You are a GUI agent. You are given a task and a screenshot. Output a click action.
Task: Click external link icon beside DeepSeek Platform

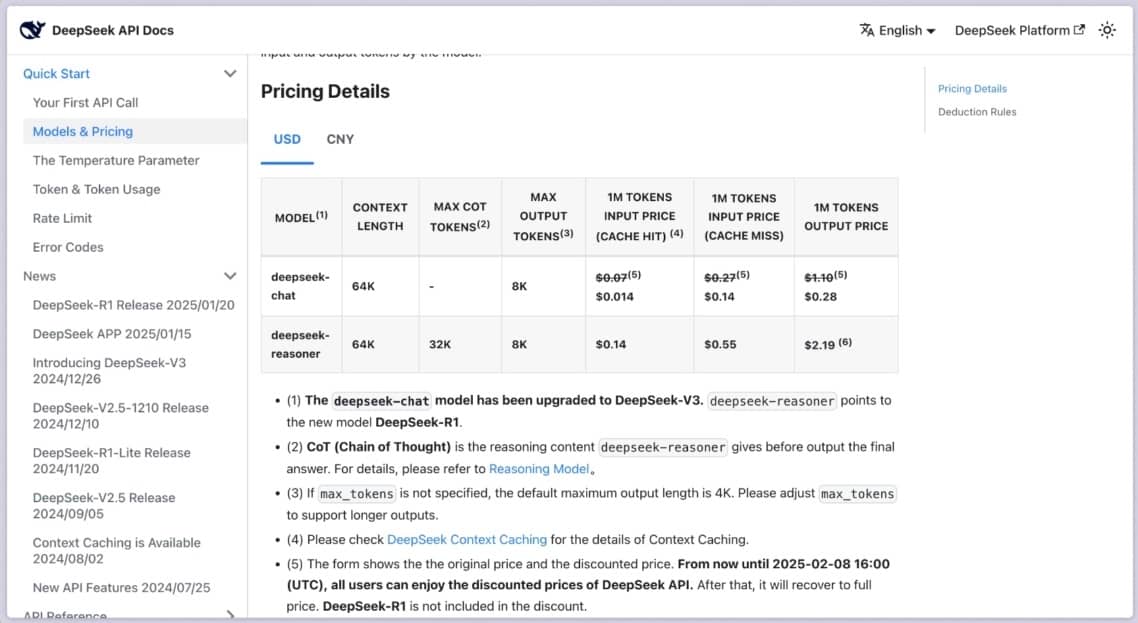pos(1079,30)
